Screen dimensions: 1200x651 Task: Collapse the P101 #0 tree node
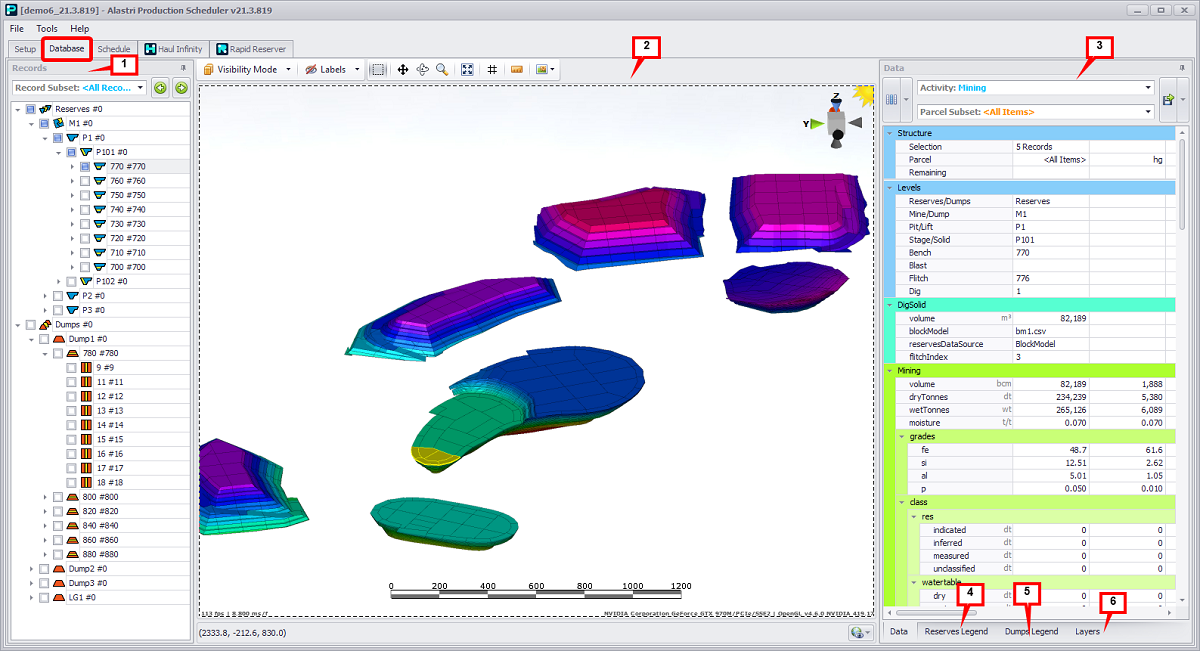(x=59, y=152)
